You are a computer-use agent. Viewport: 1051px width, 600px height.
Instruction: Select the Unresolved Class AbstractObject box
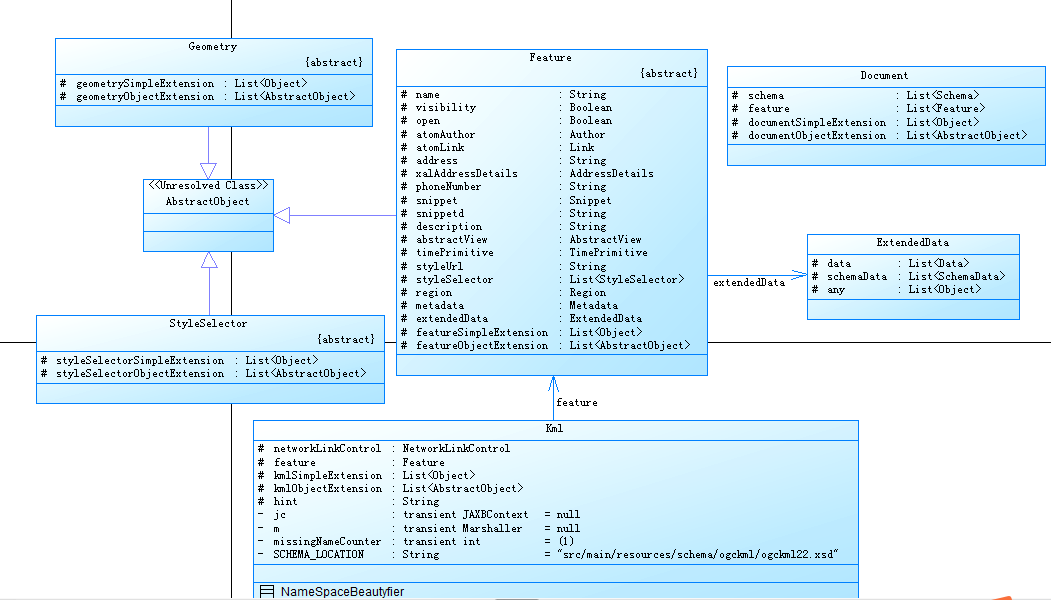click(x=208, y=215)
